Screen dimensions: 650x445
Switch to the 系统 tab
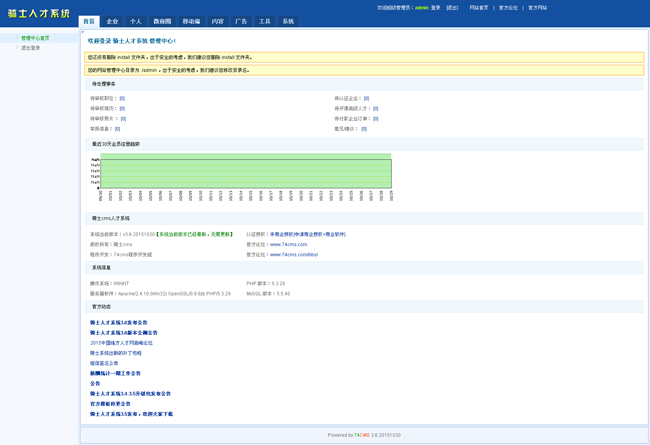pos(288,21)
